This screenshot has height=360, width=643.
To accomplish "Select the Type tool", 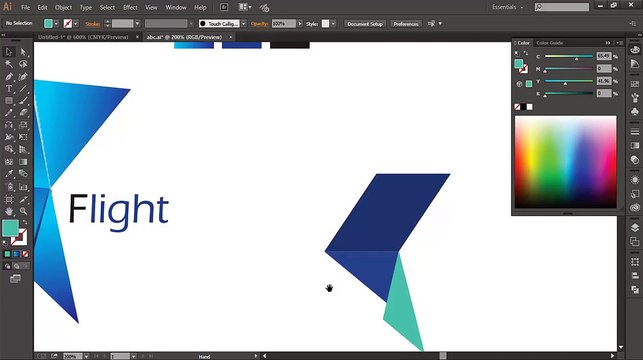I will (x=9, y=89).
